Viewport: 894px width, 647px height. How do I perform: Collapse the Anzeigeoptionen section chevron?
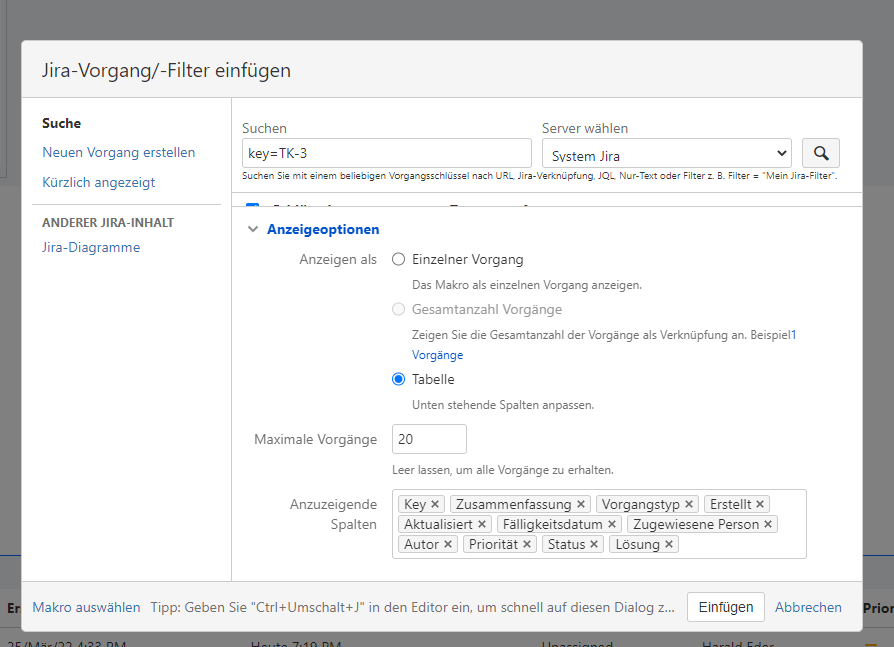pyautogui.click(x=253, y=229)
